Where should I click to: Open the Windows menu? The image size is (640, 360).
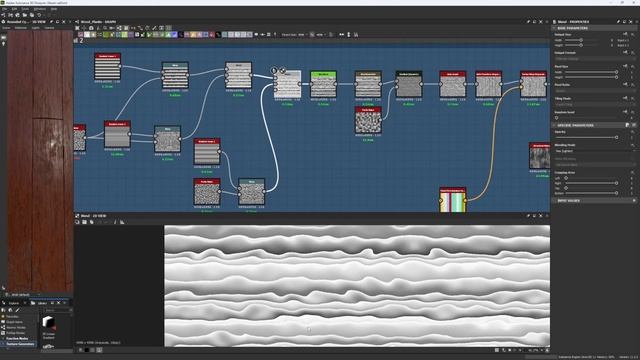click(40, 9)
